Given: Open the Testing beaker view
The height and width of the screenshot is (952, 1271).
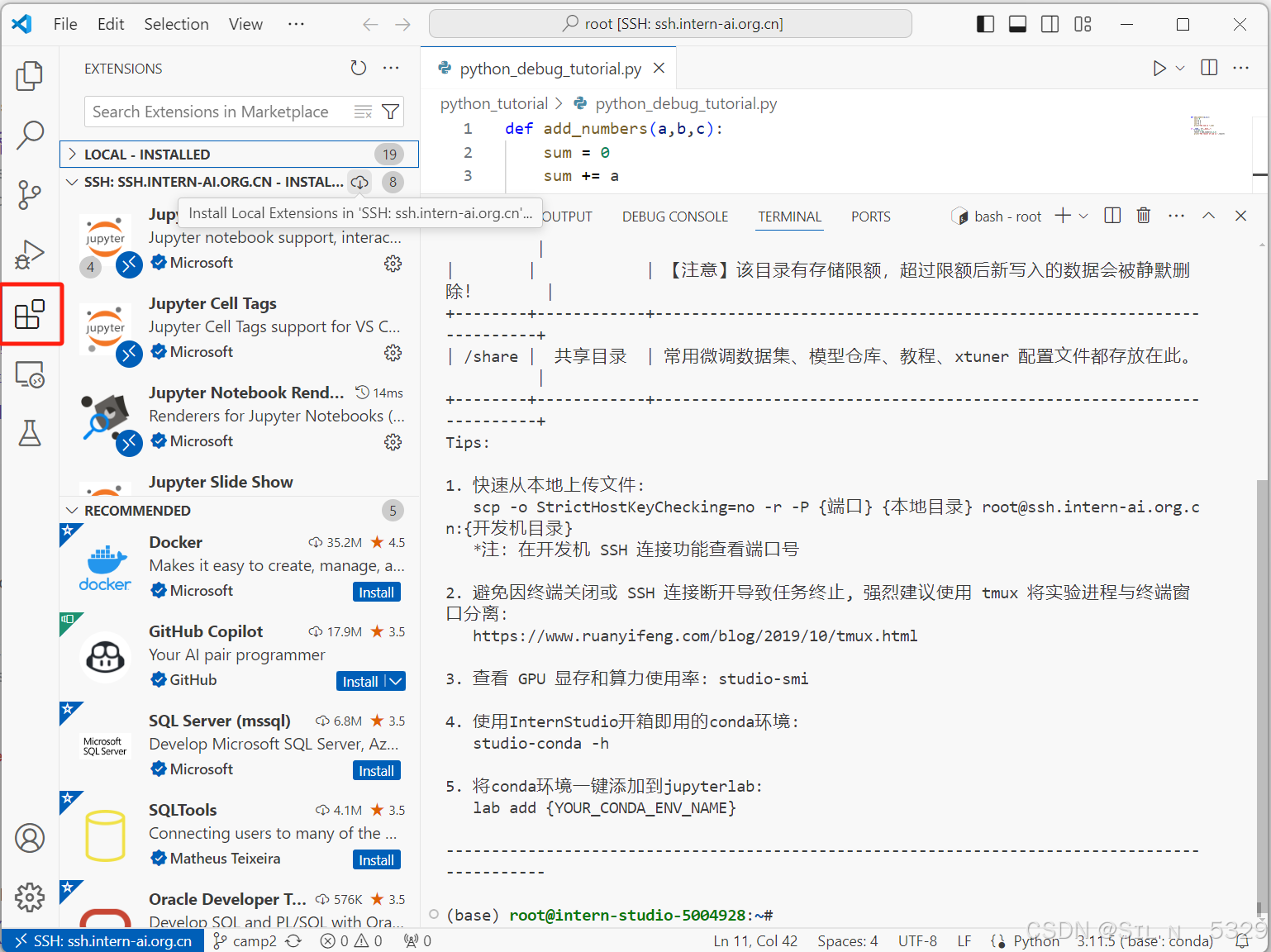Looking at the screenshot, I should (x=30, y=433).
